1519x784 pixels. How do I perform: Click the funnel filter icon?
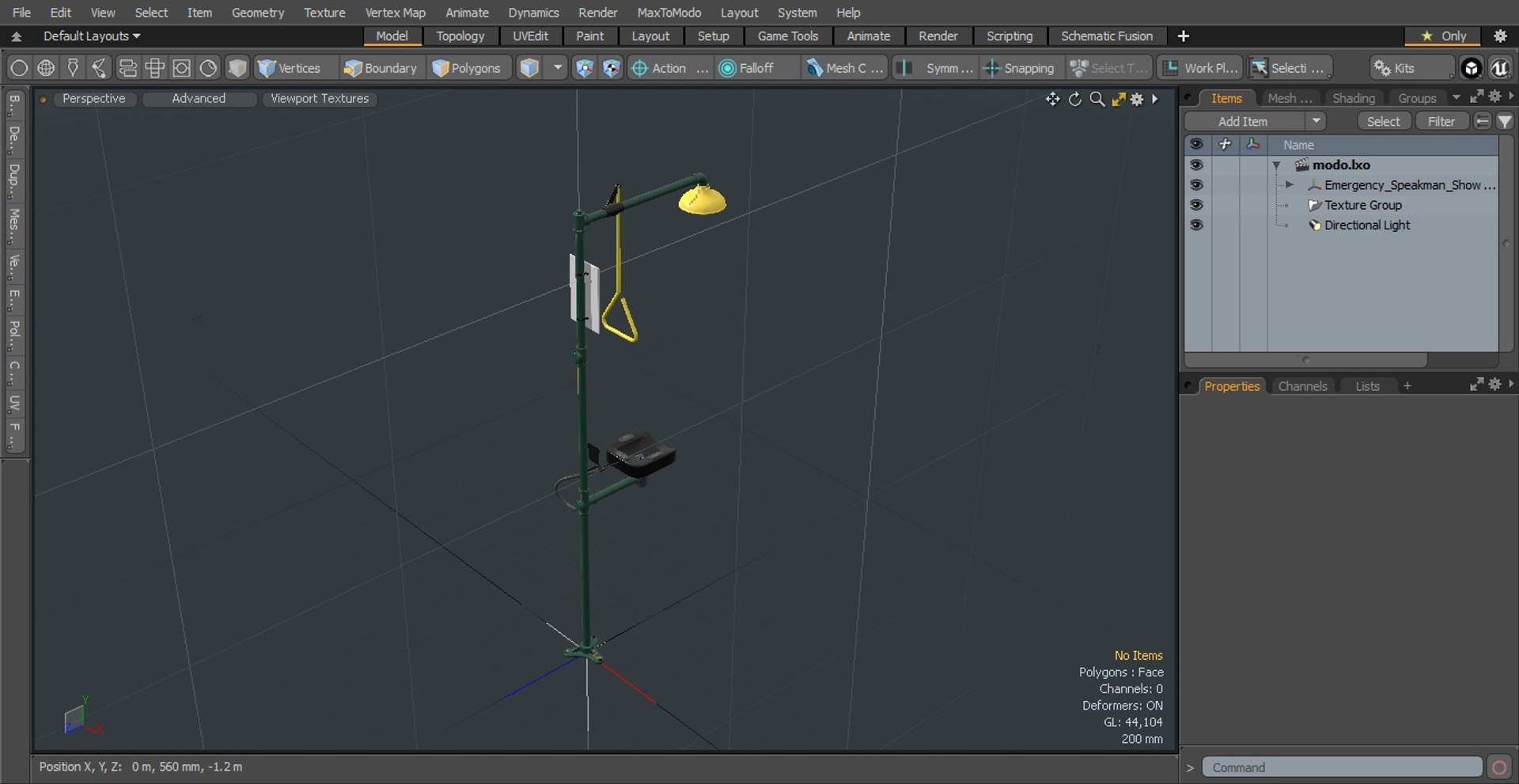click(1504, 121)
